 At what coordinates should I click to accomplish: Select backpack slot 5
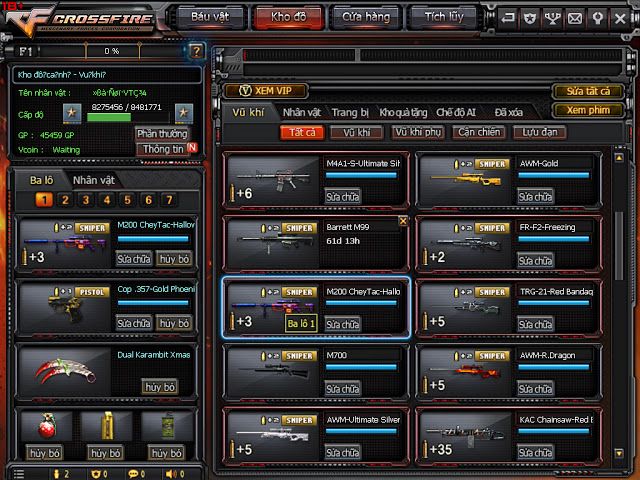[x=127, y=200]
